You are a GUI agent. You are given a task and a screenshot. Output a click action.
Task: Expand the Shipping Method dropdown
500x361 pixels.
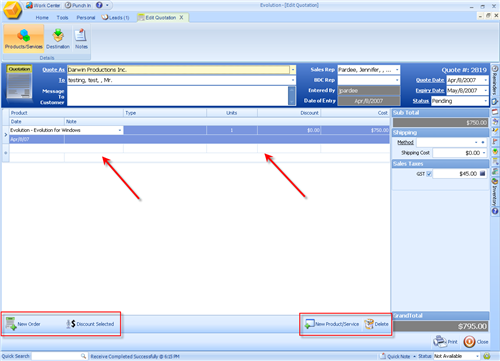476,142
